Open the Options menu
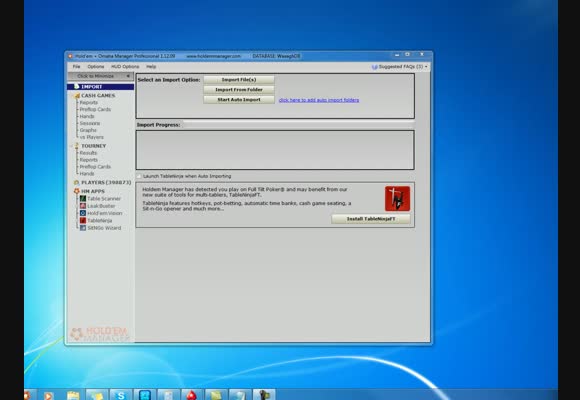Image resolution: width=580 pixels, height=400 pixels. pos(95,67)
